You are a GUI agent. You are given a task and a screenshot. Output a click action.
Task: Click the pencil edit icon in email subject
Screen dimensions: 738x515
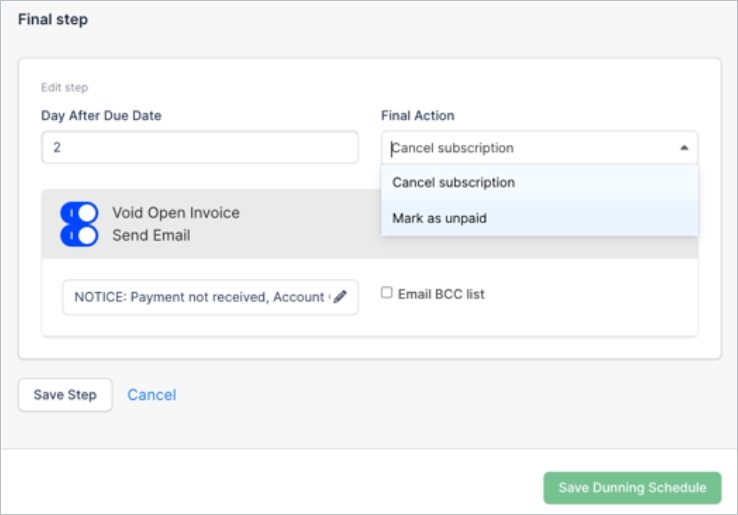pyautogui.click(x=340, y=297)
